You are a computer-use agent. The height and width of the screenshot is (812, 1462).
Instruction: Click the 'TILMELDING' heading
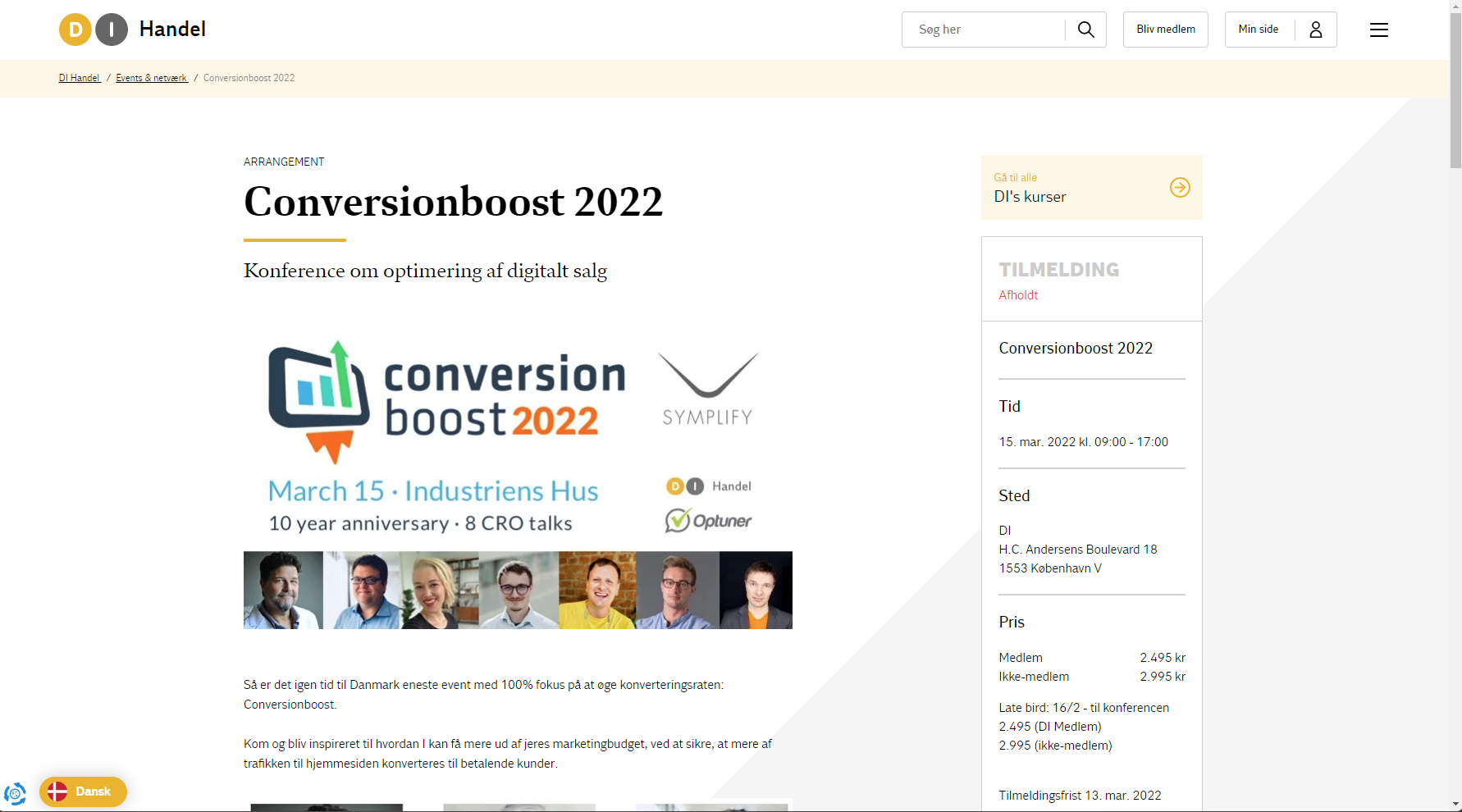(x=1059, y=270)
